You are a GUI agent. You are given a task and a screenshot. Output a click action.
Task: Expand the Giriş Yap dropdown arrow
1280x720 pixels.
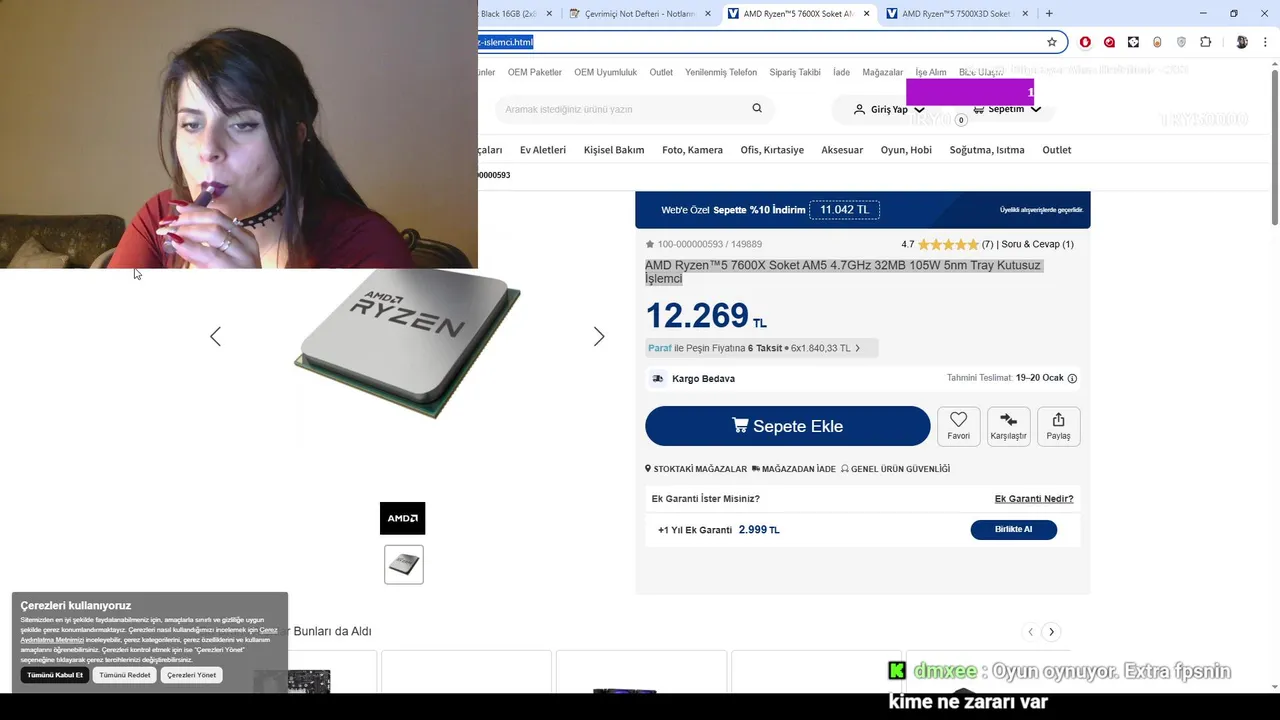point(919,110)
